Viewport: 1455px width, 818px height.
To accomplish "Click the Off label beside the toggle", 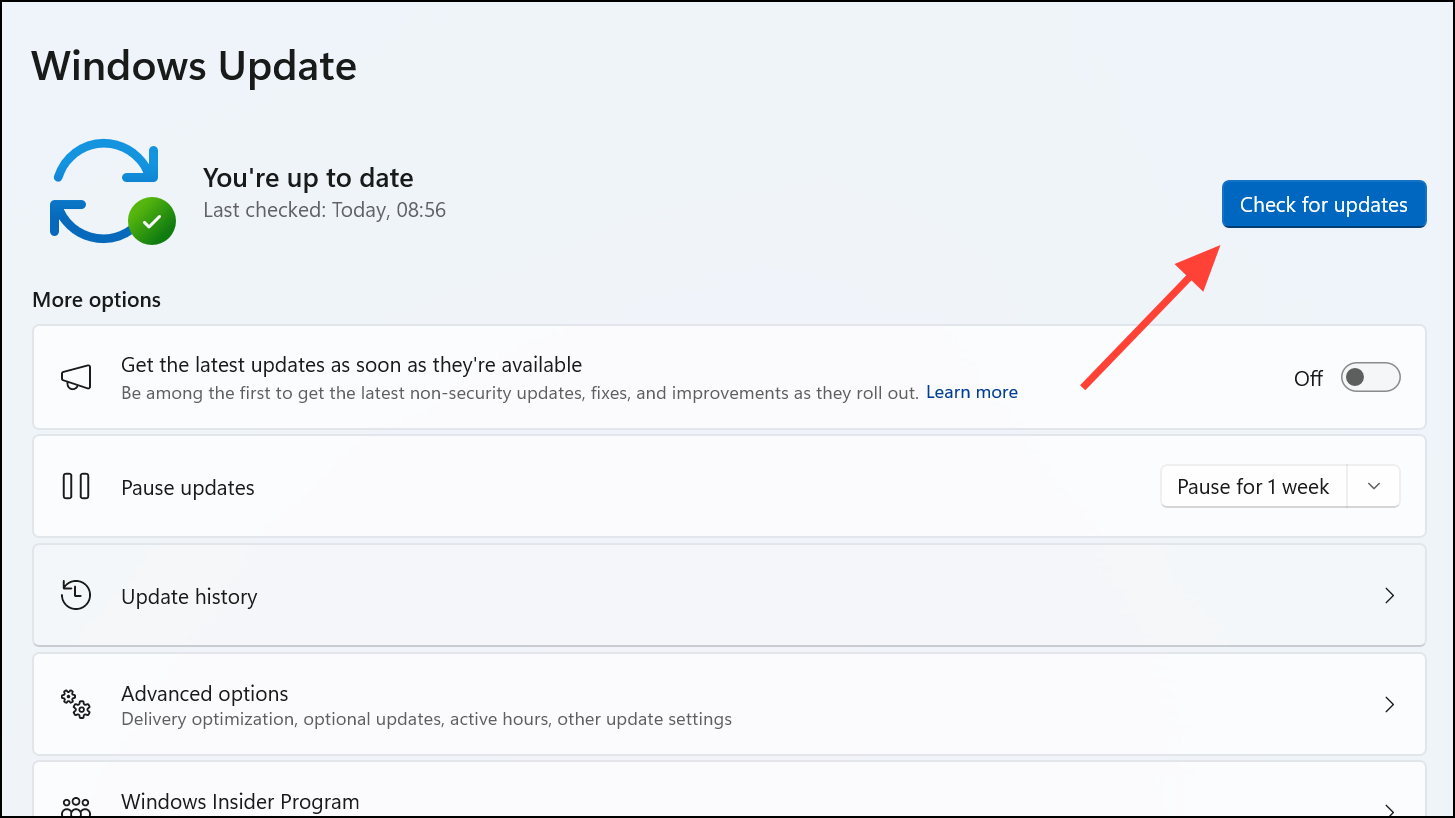I will [1308, 378].
